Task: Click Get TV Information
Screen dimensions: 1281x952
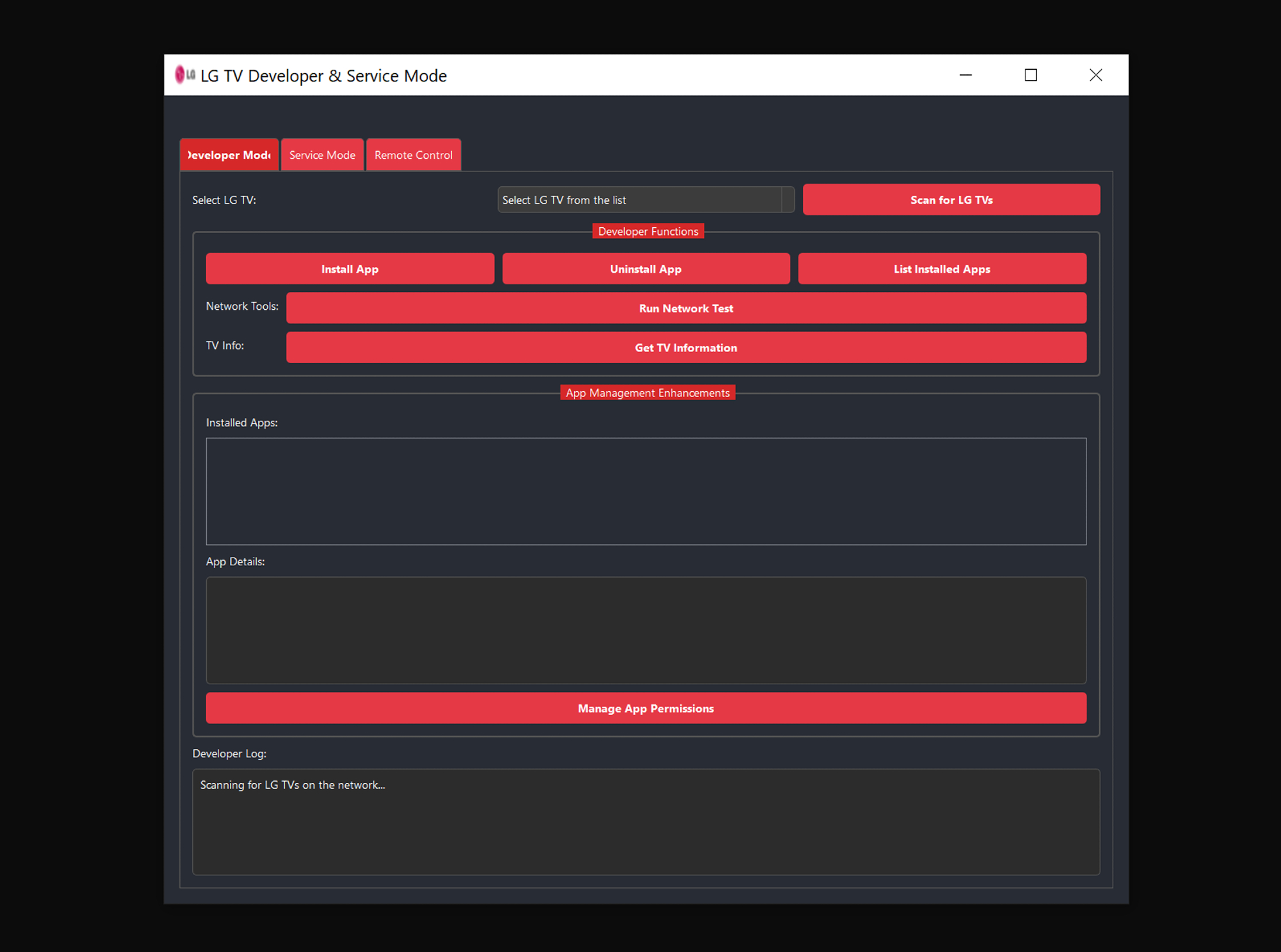Action: point(686,348)
